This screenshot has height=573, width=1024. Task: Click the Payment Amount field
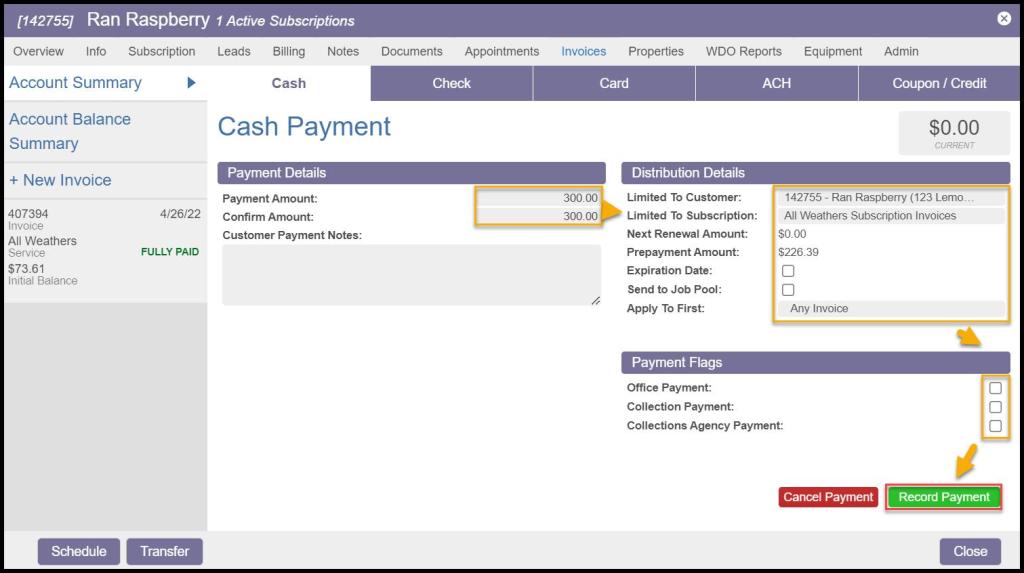pyautogui.click(x=538, y=199)
